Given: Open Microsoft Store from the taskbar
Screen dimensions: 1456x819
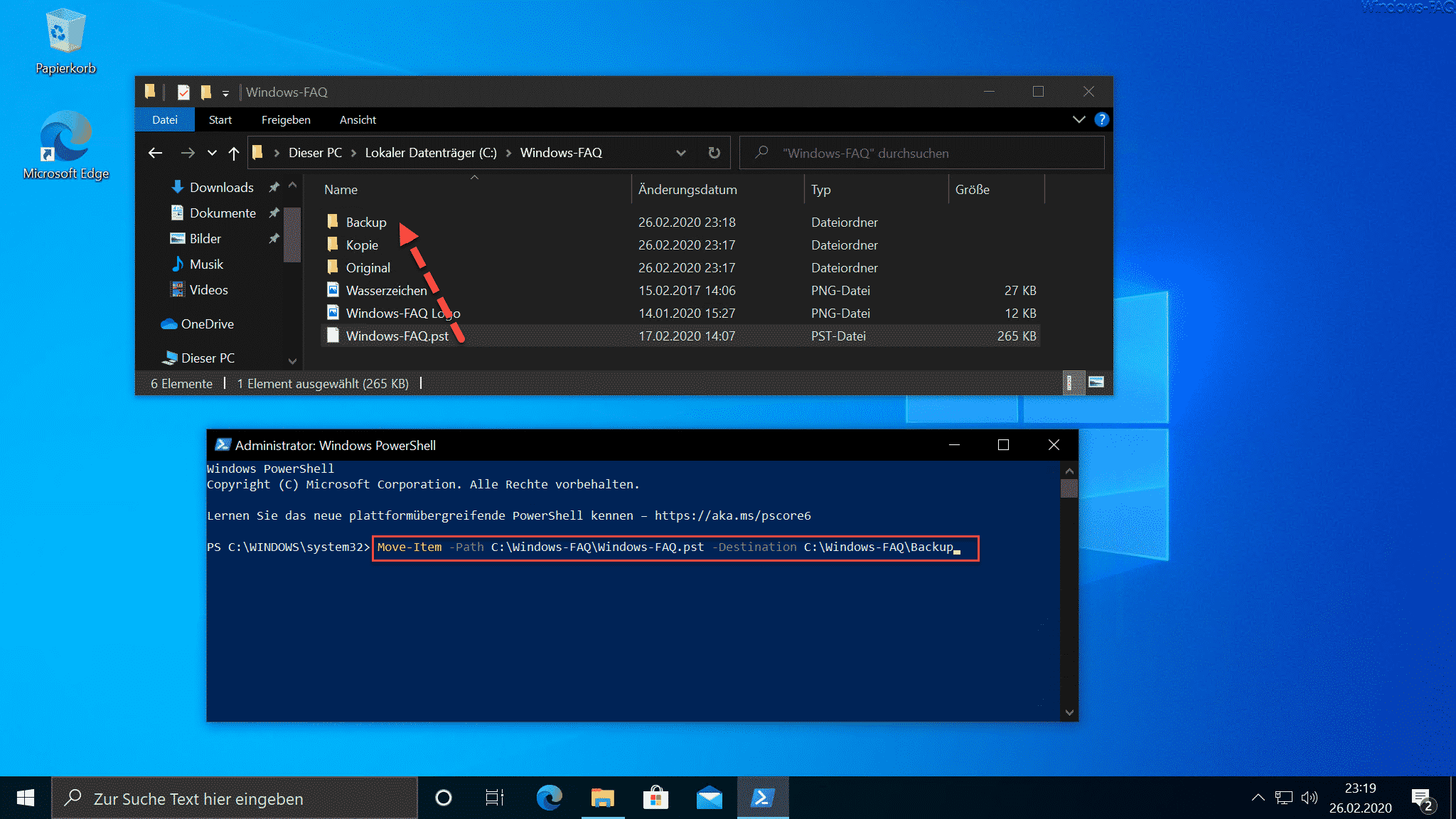Looking at the screenshot, I should 655,798.
